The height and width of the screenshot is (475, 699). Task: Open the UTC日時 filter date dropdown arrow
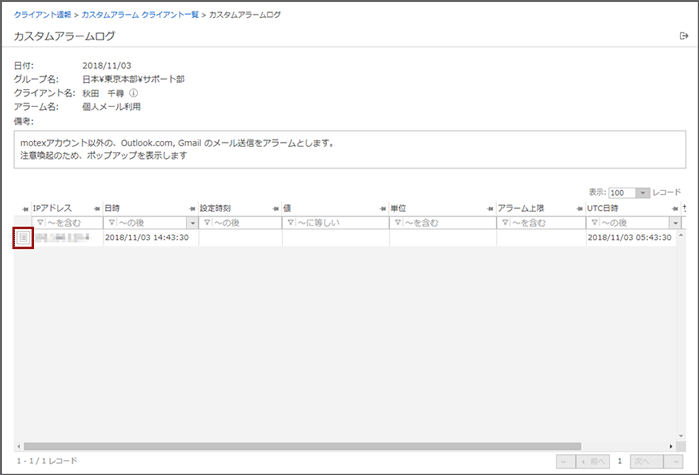tap(675, 222)
